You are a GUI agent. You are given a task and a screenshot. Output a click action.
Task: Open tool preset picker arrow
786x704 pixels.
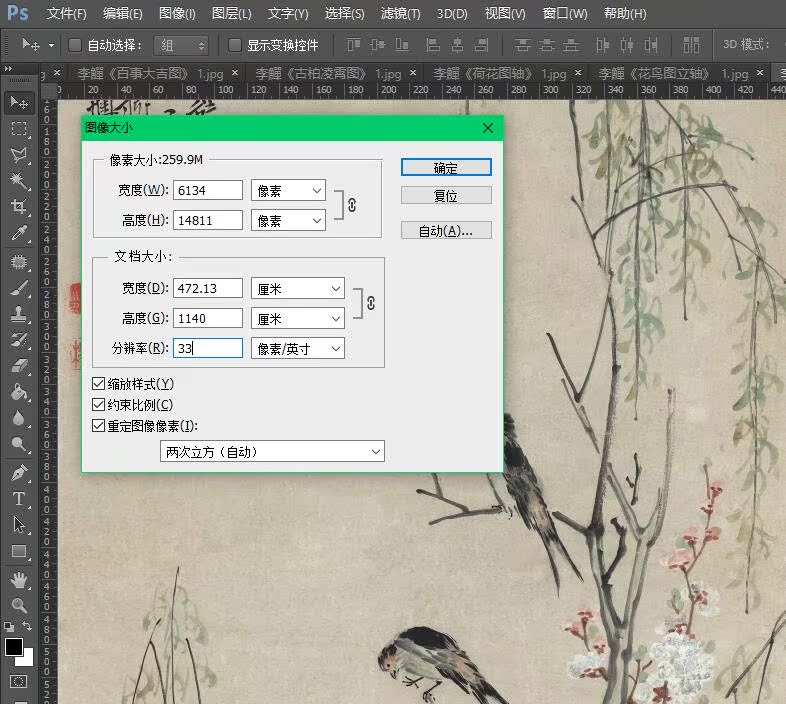(51, 45)
